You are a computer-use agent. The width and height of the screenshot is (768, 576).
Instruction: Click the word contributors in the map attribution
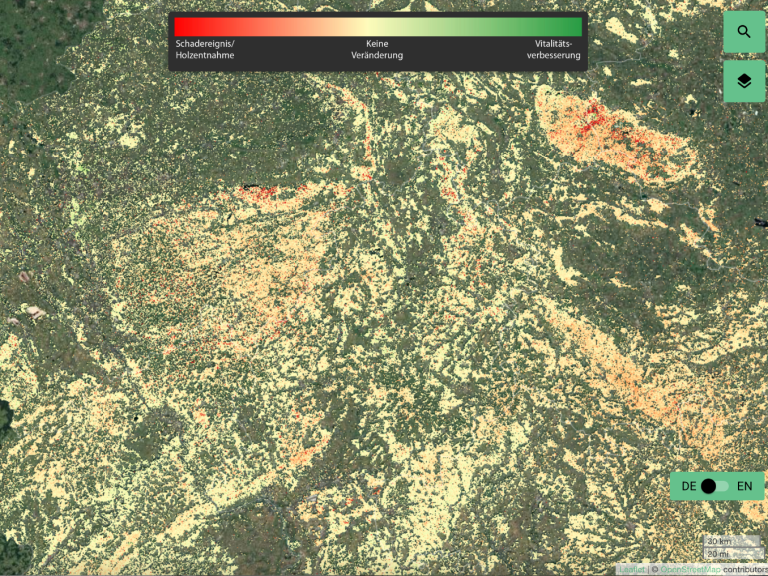[x=745, y=569]
